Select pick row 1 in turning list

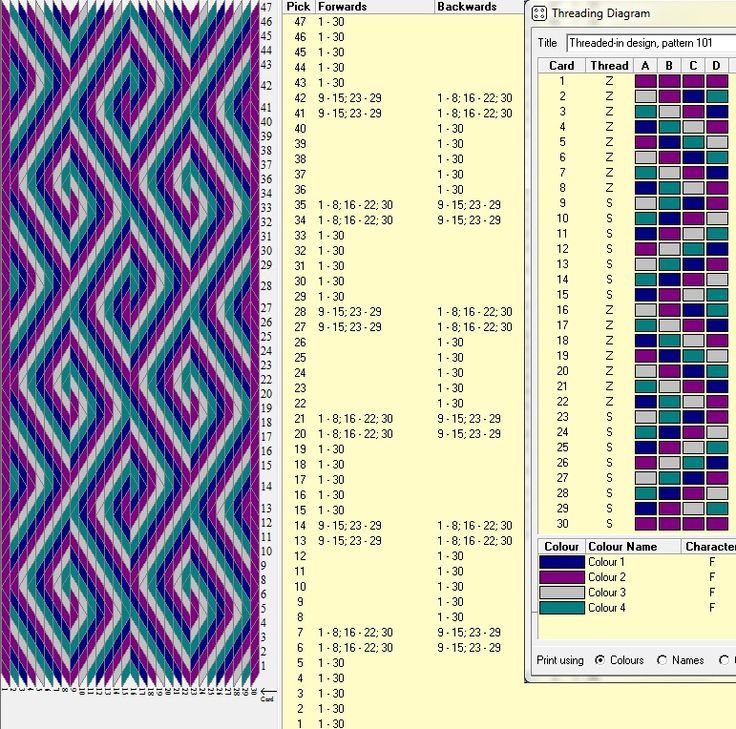point(404,723)
